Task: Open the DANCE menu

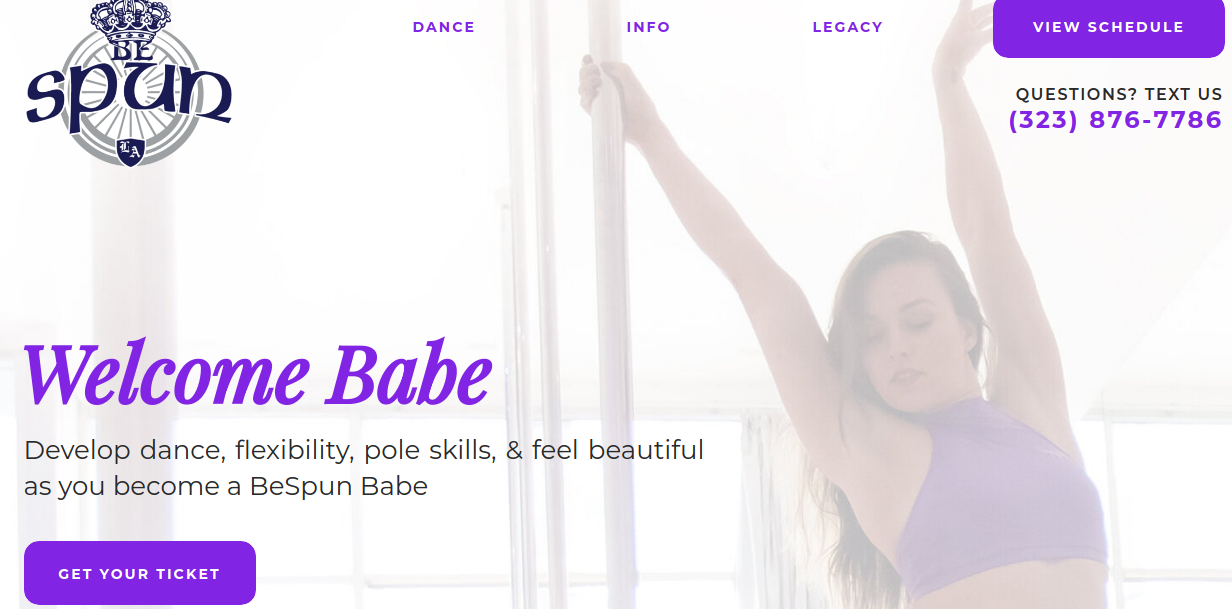Action: pos(444,27)
